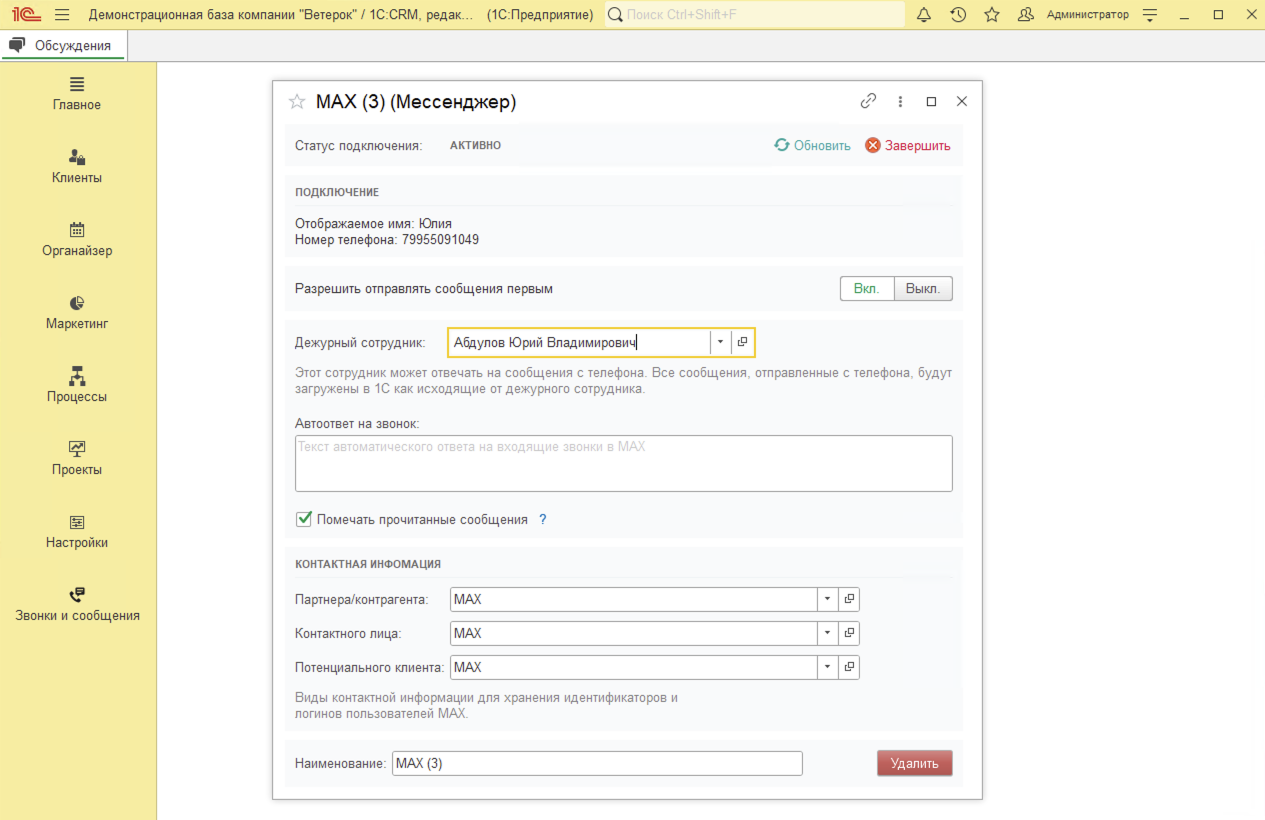This screenshot has height=820, width=1265.
Task: Focus the global search field
Action: coord(755,15)
